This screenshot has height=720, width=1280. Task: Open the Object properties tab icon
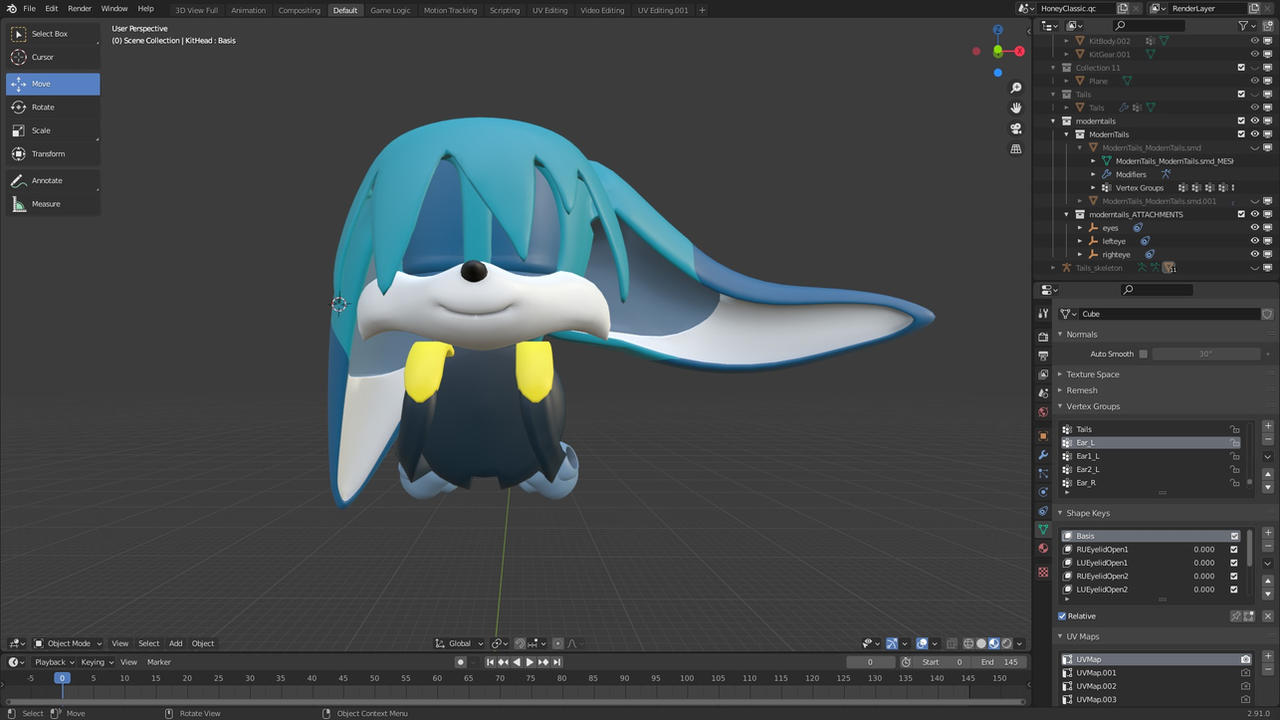[1043, 435]
